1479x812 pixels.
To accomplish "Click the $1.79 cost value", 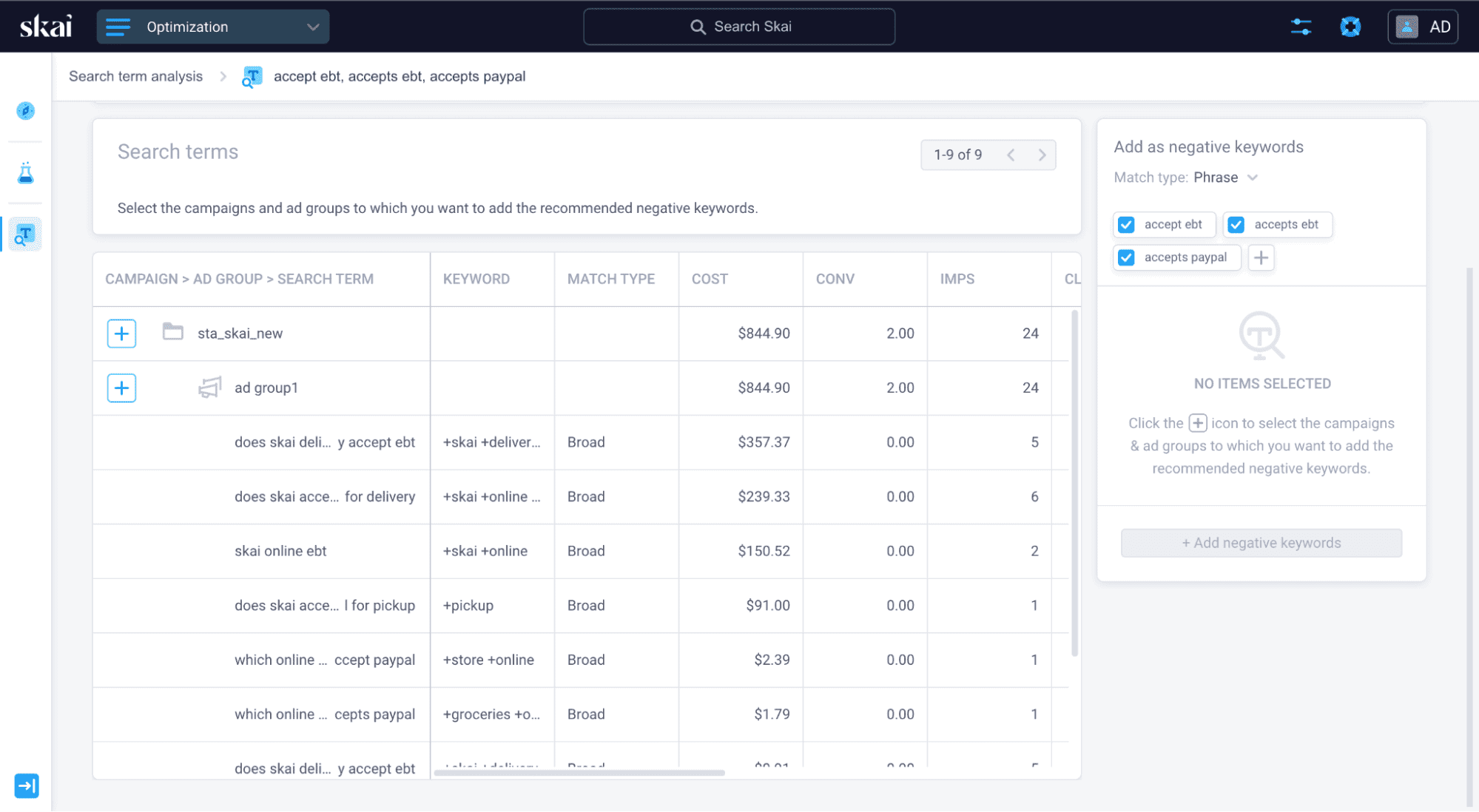I will 772,714.
